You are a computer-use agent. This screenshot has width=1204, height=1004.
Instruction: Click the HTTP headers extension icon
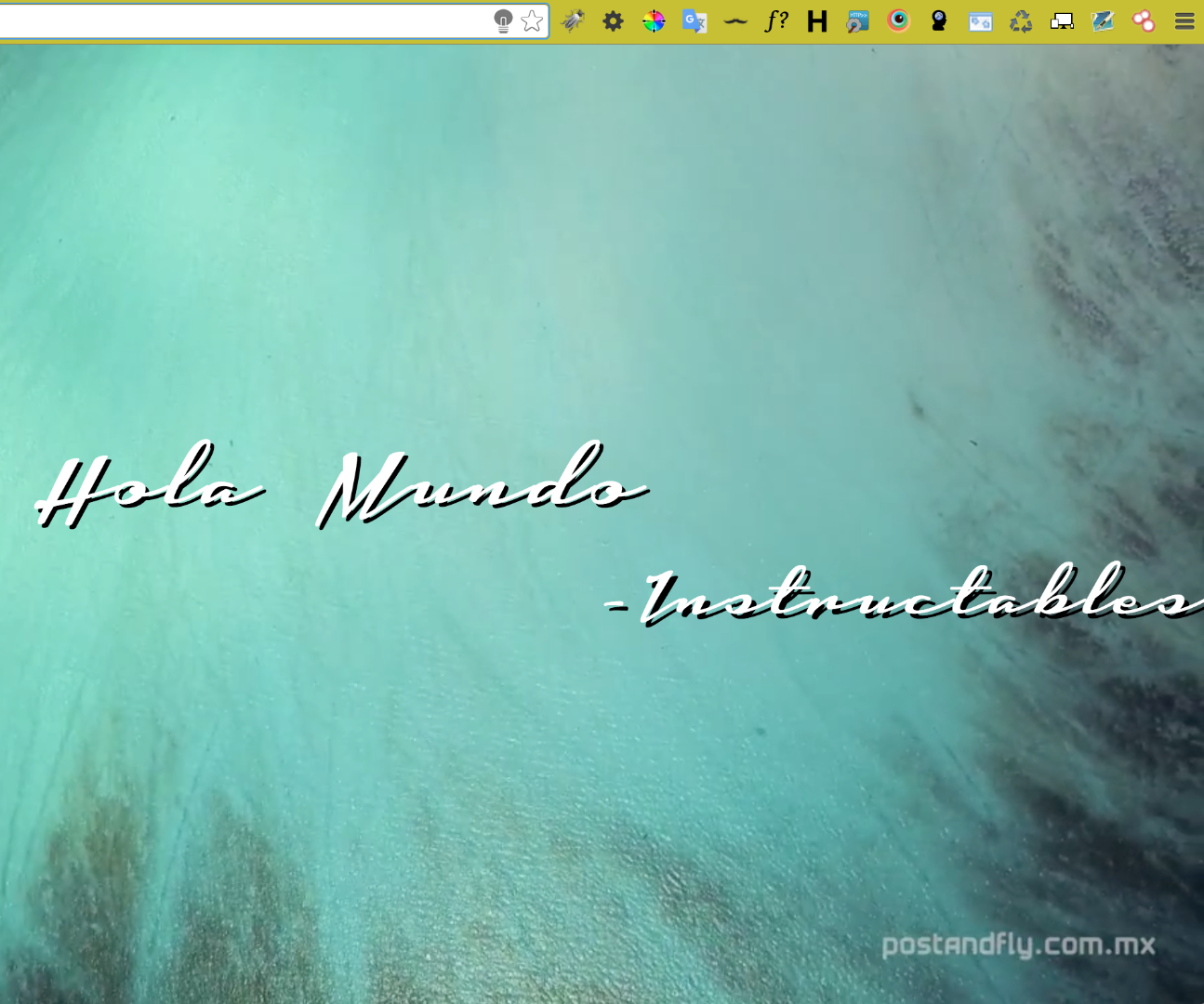coord(857,20)
